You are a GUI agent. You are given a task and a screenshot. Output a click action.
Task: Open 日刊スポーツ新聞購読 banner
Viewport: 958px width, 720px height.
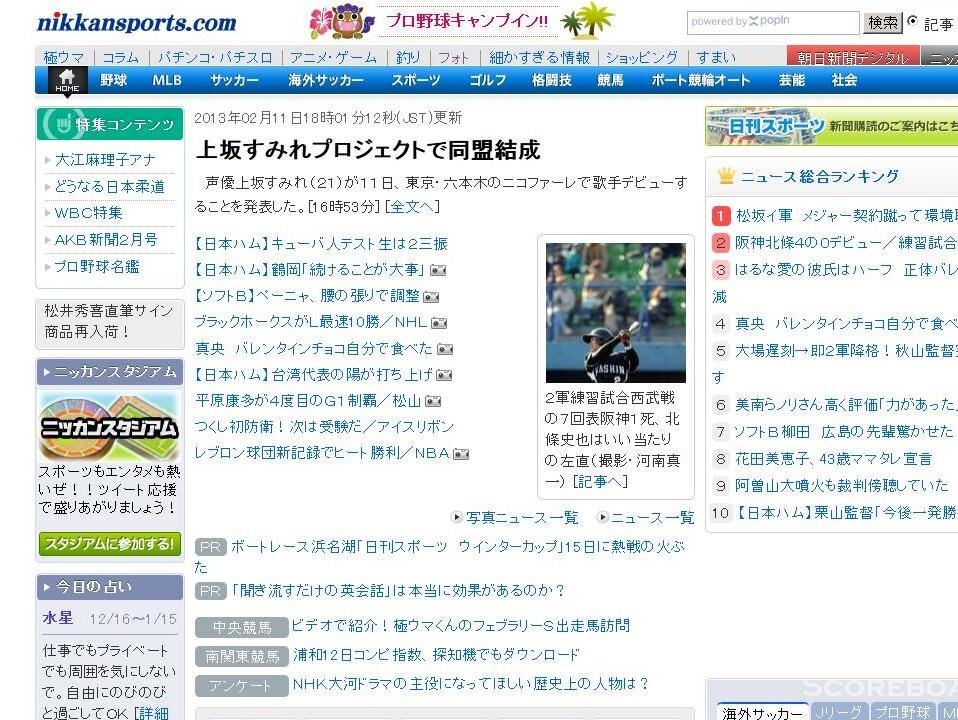(832, 126)
